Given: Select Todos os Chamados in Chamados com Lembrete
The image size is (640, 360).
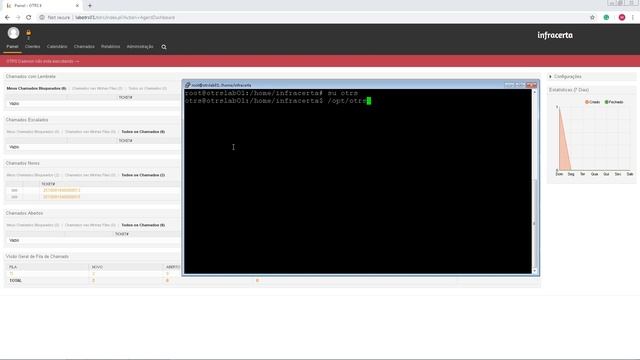Looking at the screenshot, I should 147,89.
